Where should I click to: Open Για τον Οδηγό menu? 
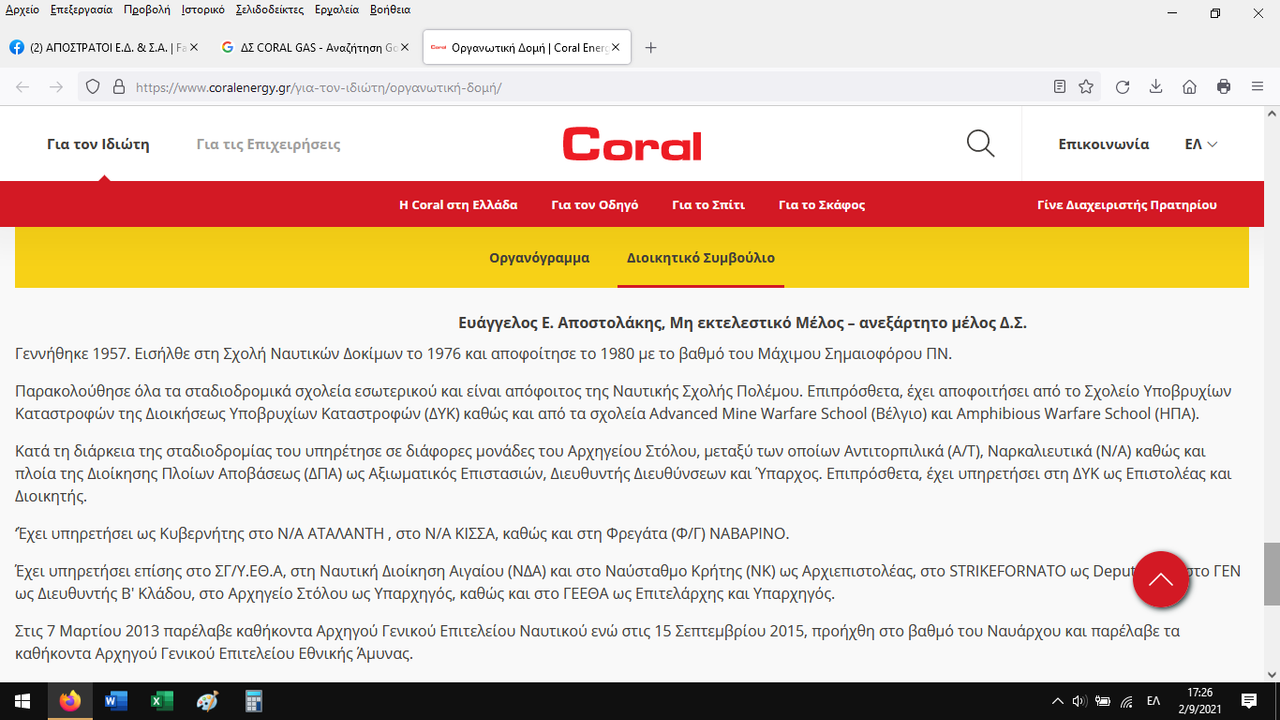pyautogui.click(x=595, y=204)
